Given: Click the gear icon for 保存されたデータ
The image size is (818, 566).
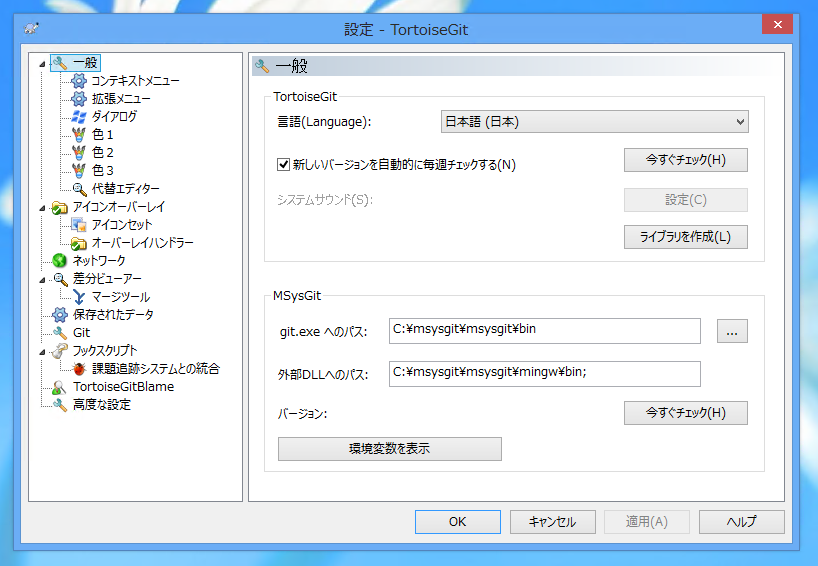Looking at the screenshot, I should pyautogui.click(x=60, y=315).
